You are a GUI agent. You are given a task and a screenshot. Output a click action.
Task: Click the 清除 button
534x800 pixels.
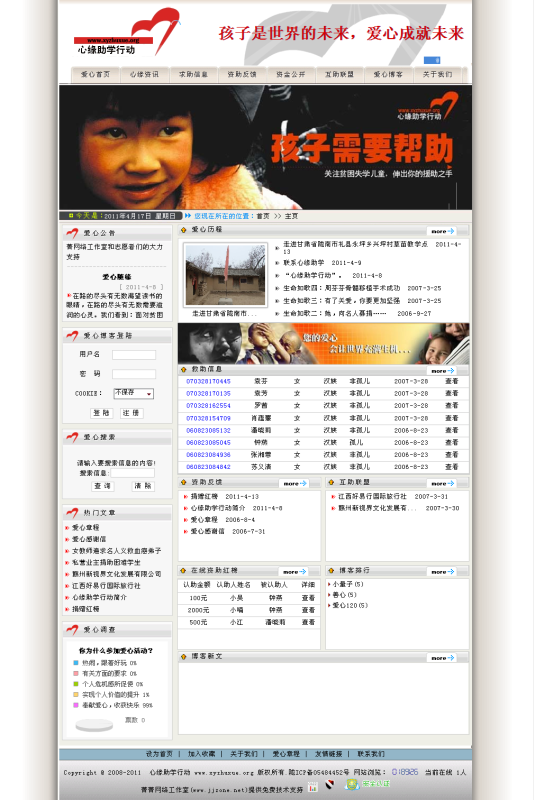(143, 486)
